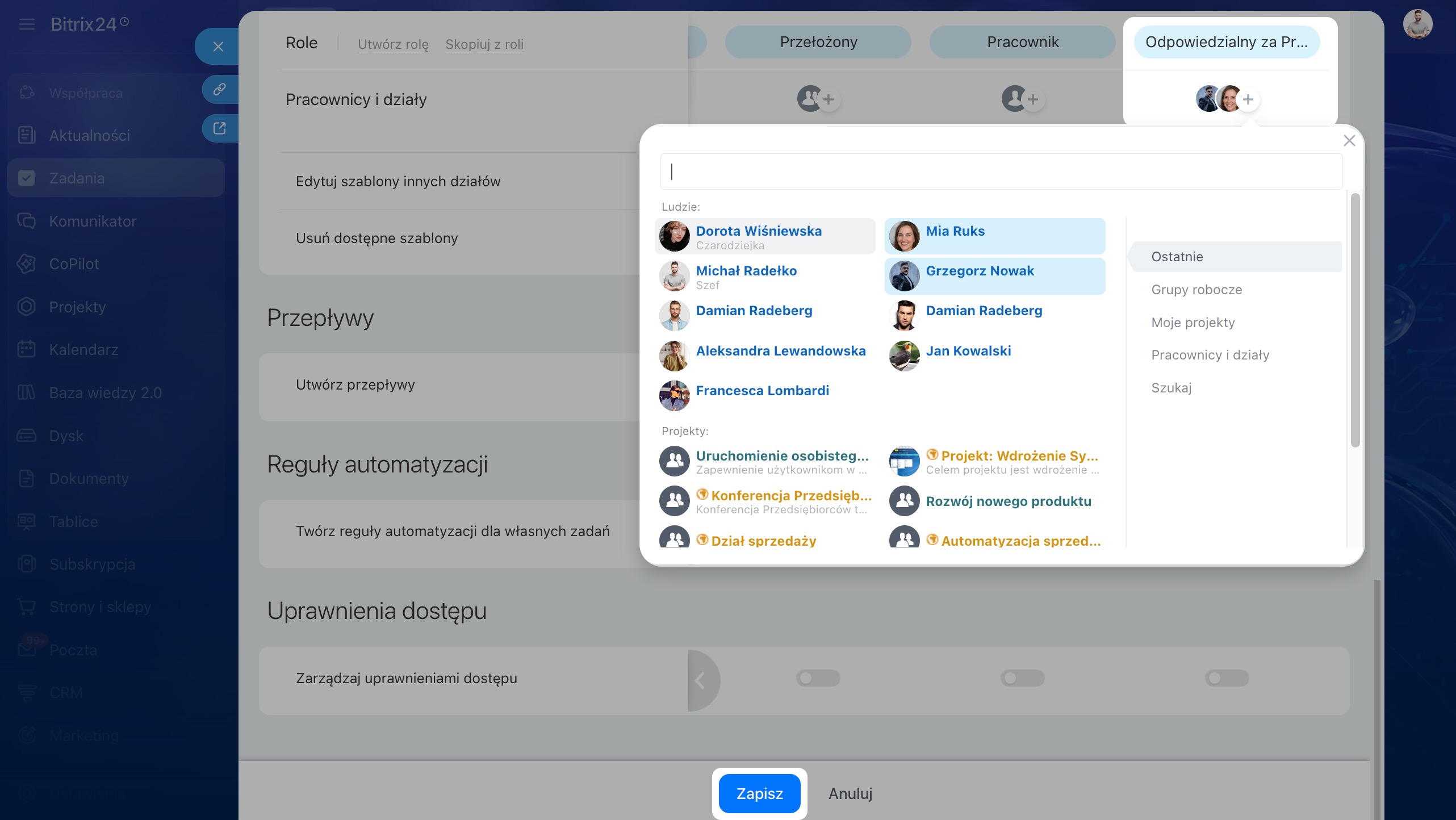Viewport: 1456px width, 820px height.
Task: Click Utwórz rolę link
Action: point(393,44)
